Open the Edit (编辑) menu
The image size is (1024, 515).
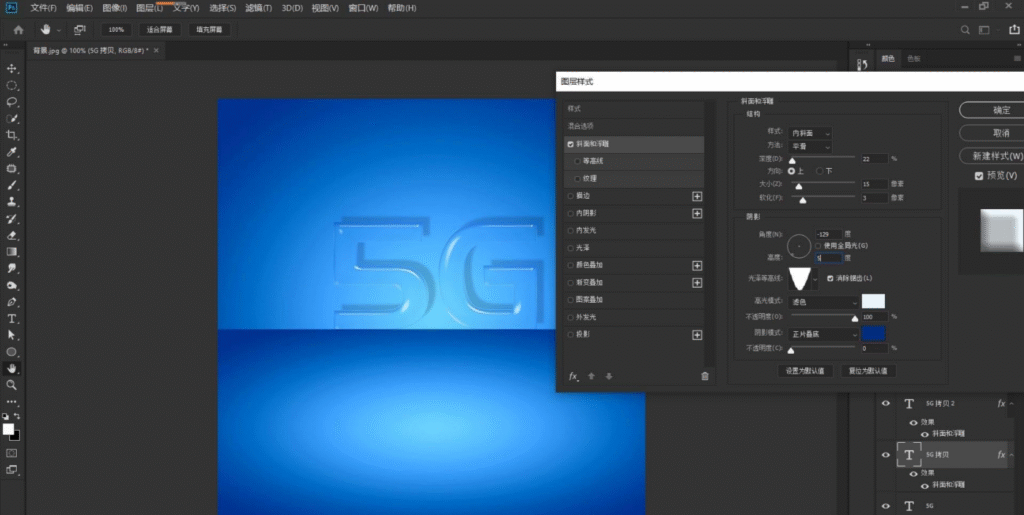tap(79, 8)
